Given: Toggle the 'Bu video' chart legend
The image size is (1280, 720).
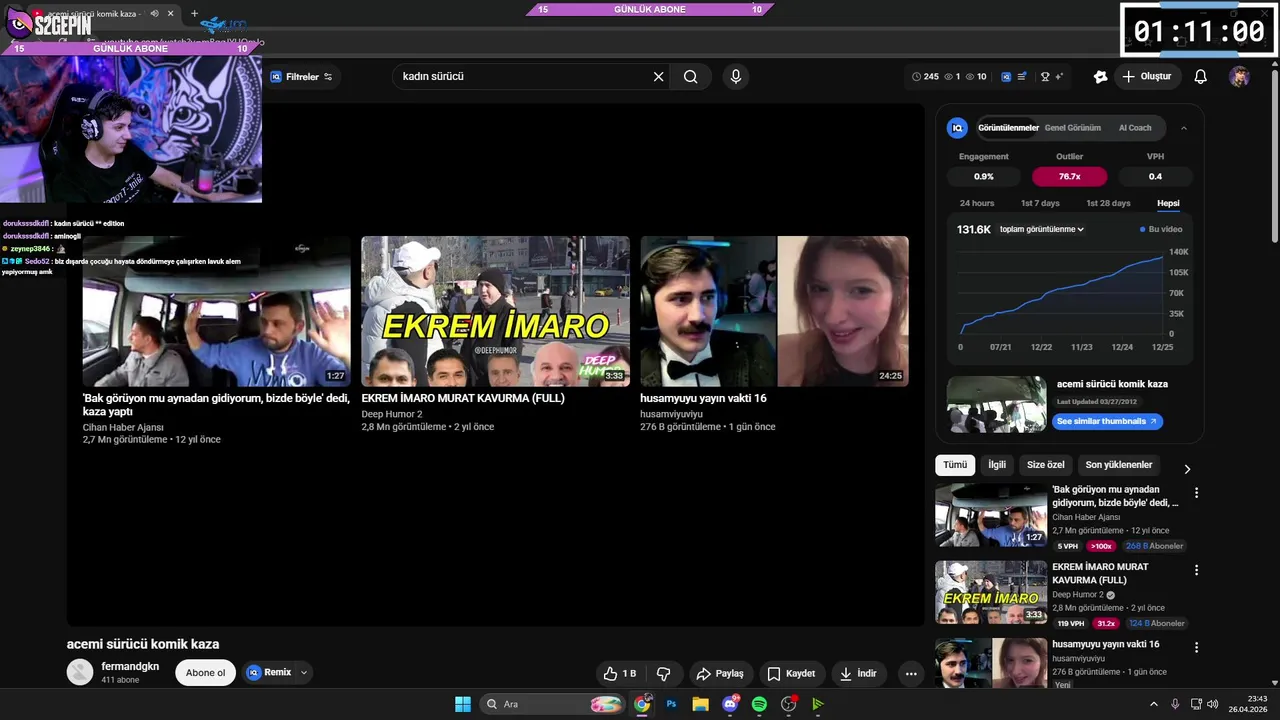Looking at the screenshot, I should click(1161, 229).
